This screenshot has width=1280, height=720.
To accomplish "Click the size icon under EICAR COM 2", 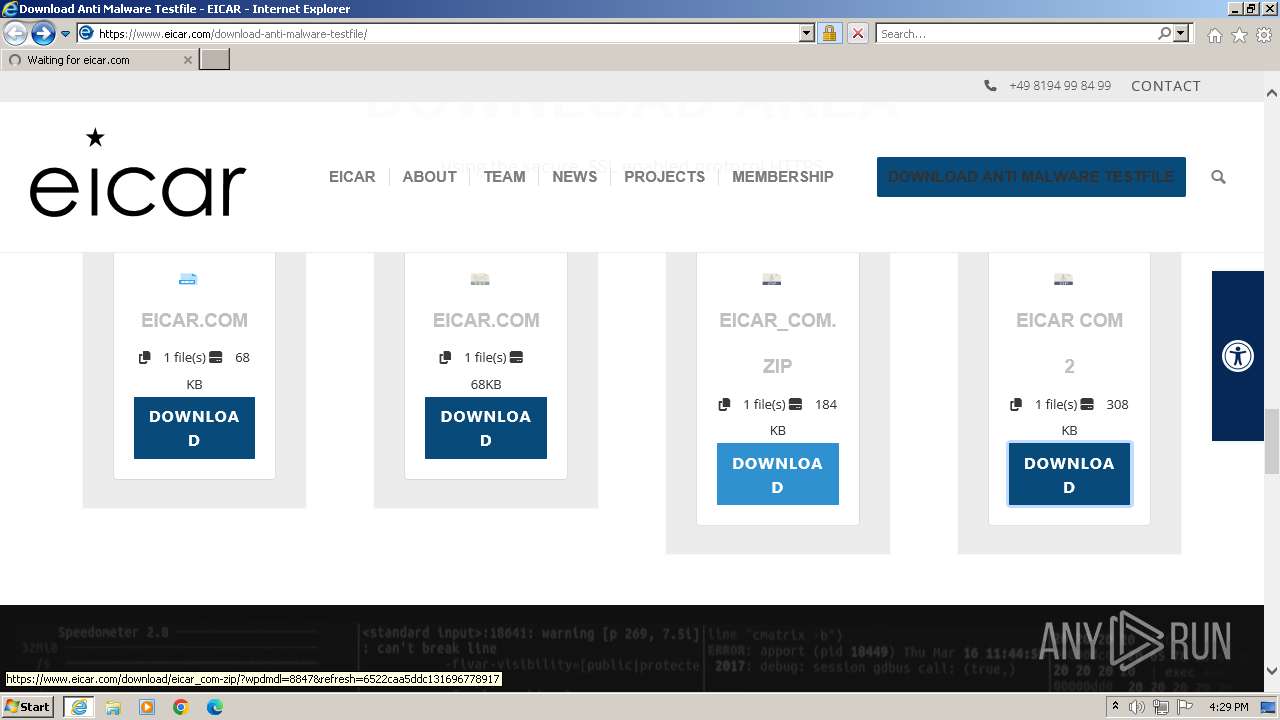I will (1087, 404).
